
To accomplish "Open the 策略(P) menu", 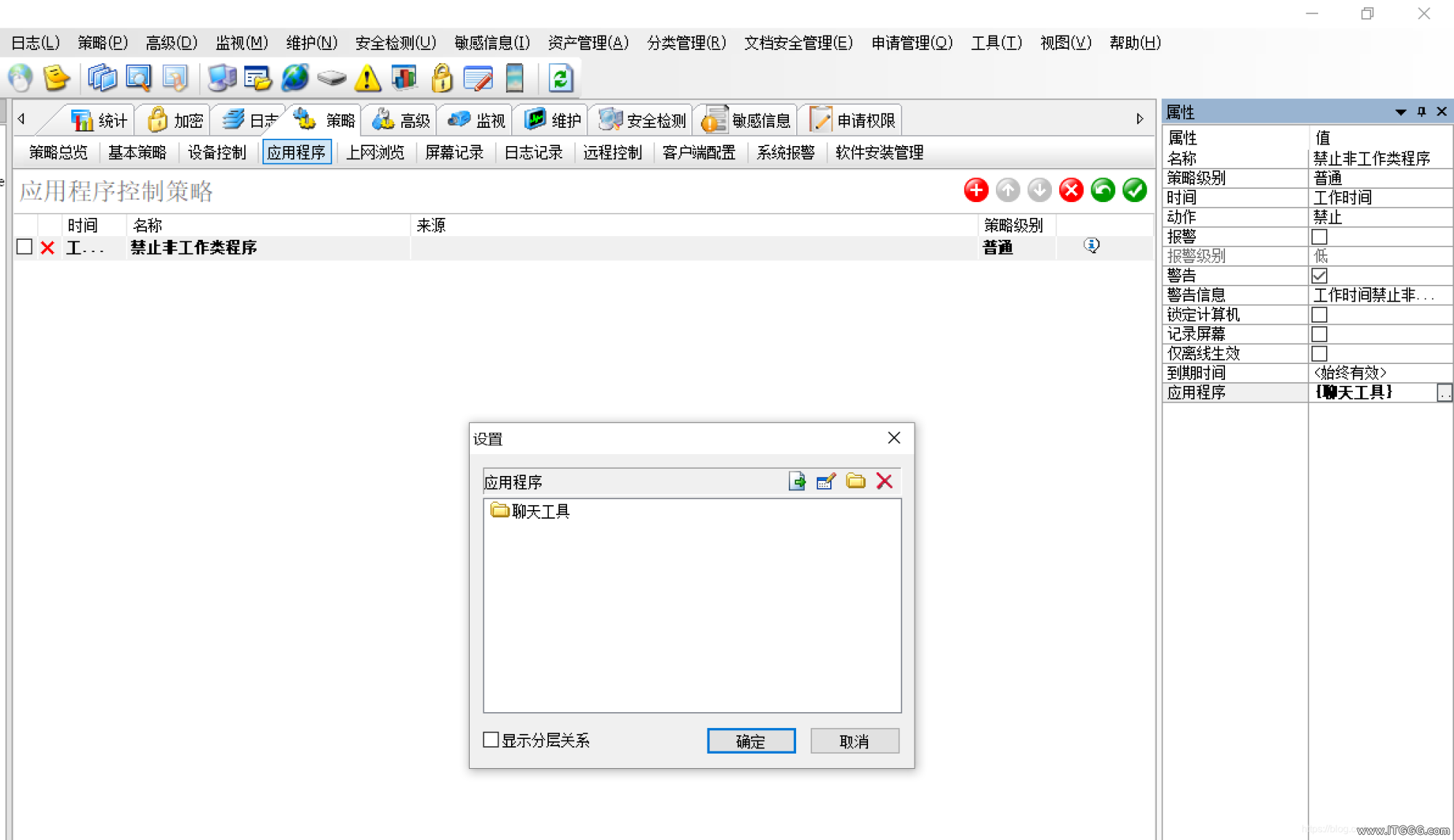I will click(x=103, y=43).
